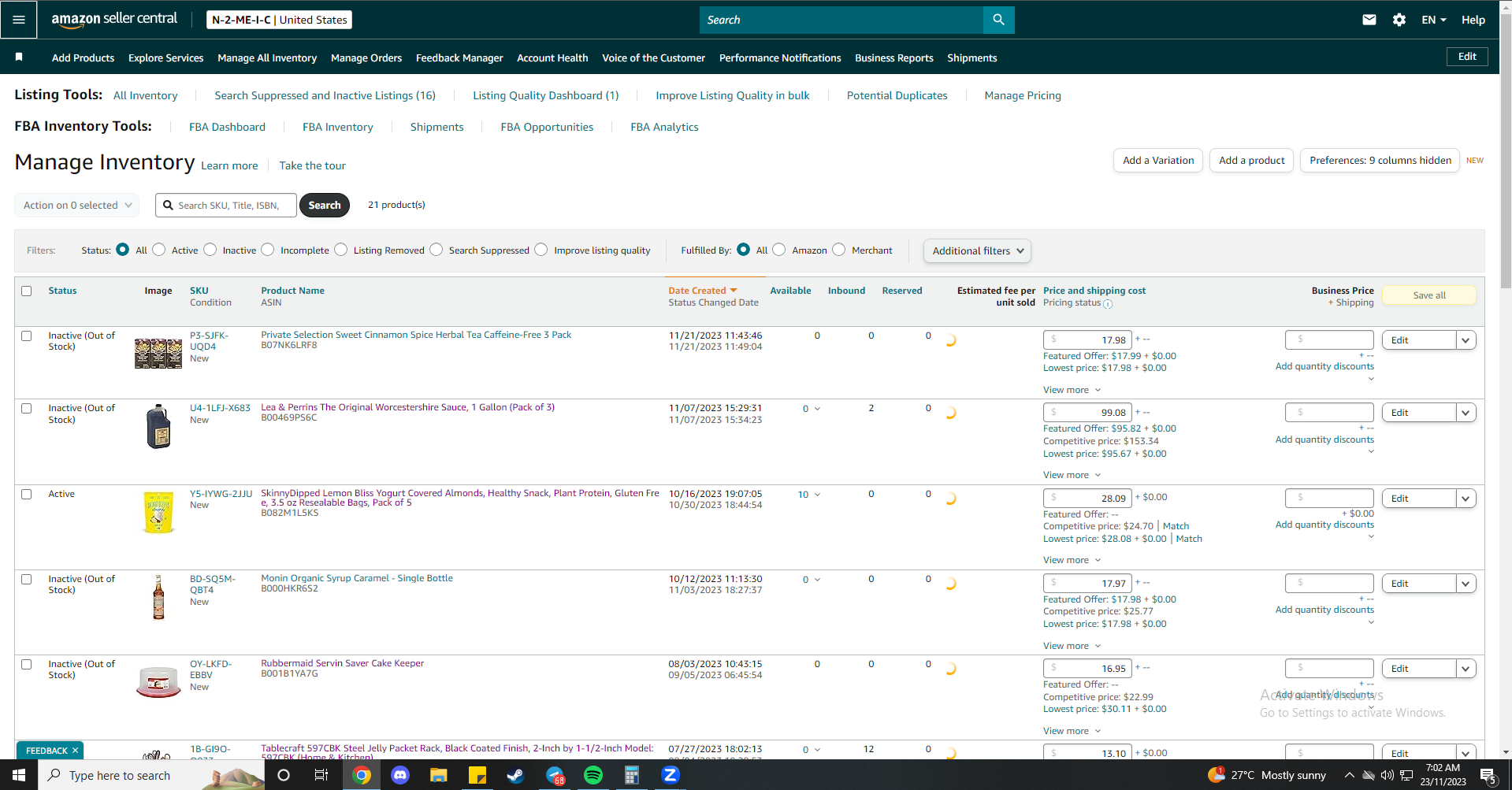Click the black Search button for SKU search

pos(325,205)
